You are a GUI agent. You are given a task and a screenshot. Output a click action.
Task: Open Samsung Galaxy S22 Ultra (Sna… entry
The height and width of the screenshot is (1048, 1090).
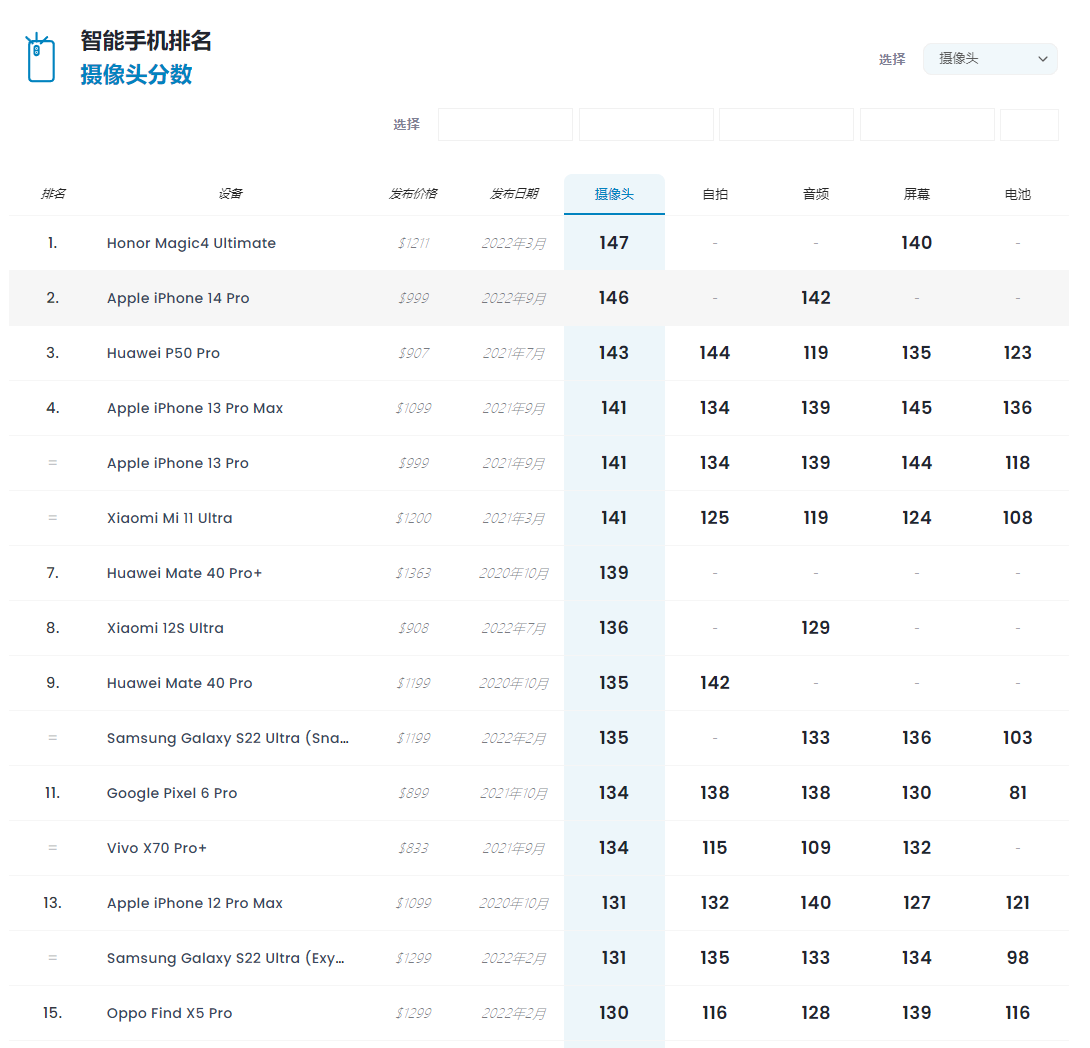pos(228,738)
